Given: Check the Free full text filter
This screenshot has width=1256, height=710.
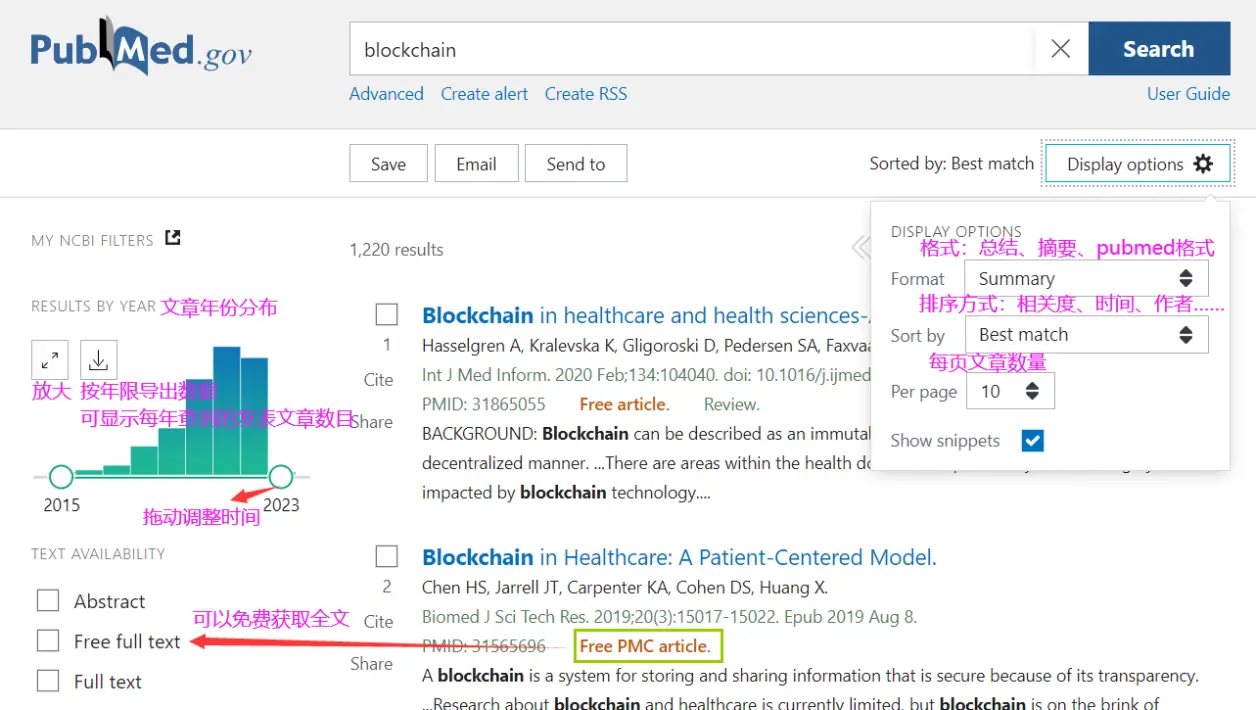Looking at the screenshot, I should click(x=48, y=641).
